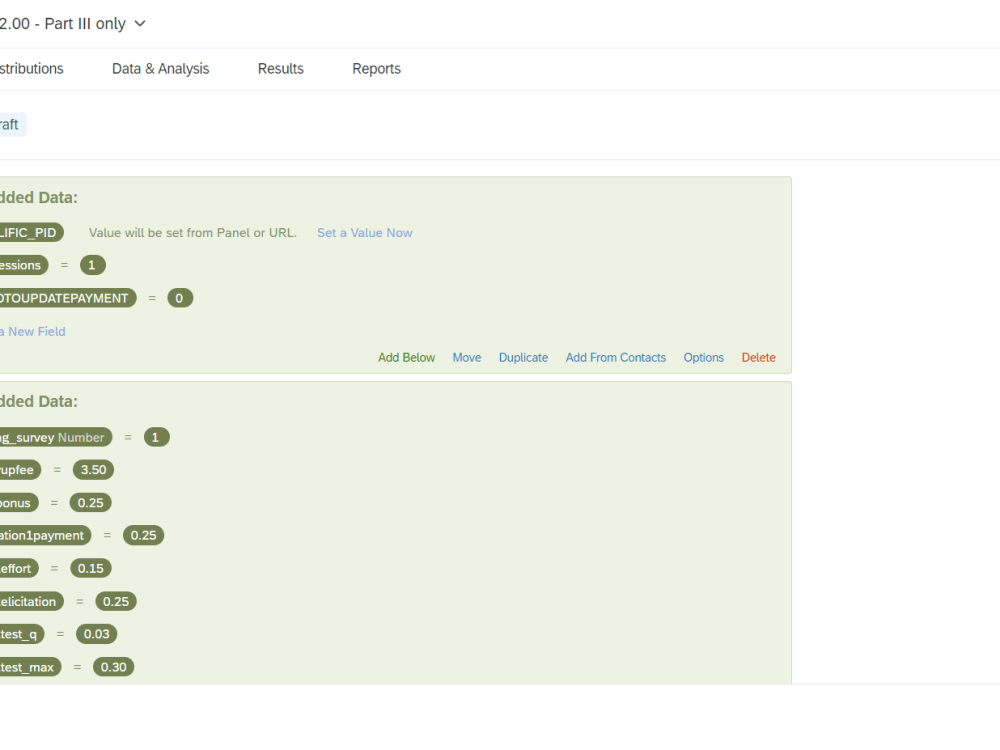1000x750 pixels.
Task: Click Add Below on the embedded data block
Action: click(406, 357)
